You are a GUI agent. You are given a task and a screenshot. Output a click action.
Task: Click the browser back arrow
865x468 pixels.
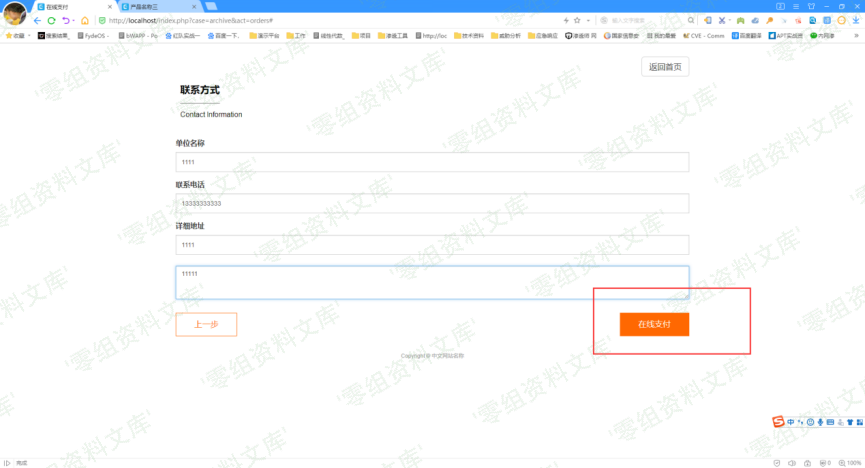click(x=37, y=20)
